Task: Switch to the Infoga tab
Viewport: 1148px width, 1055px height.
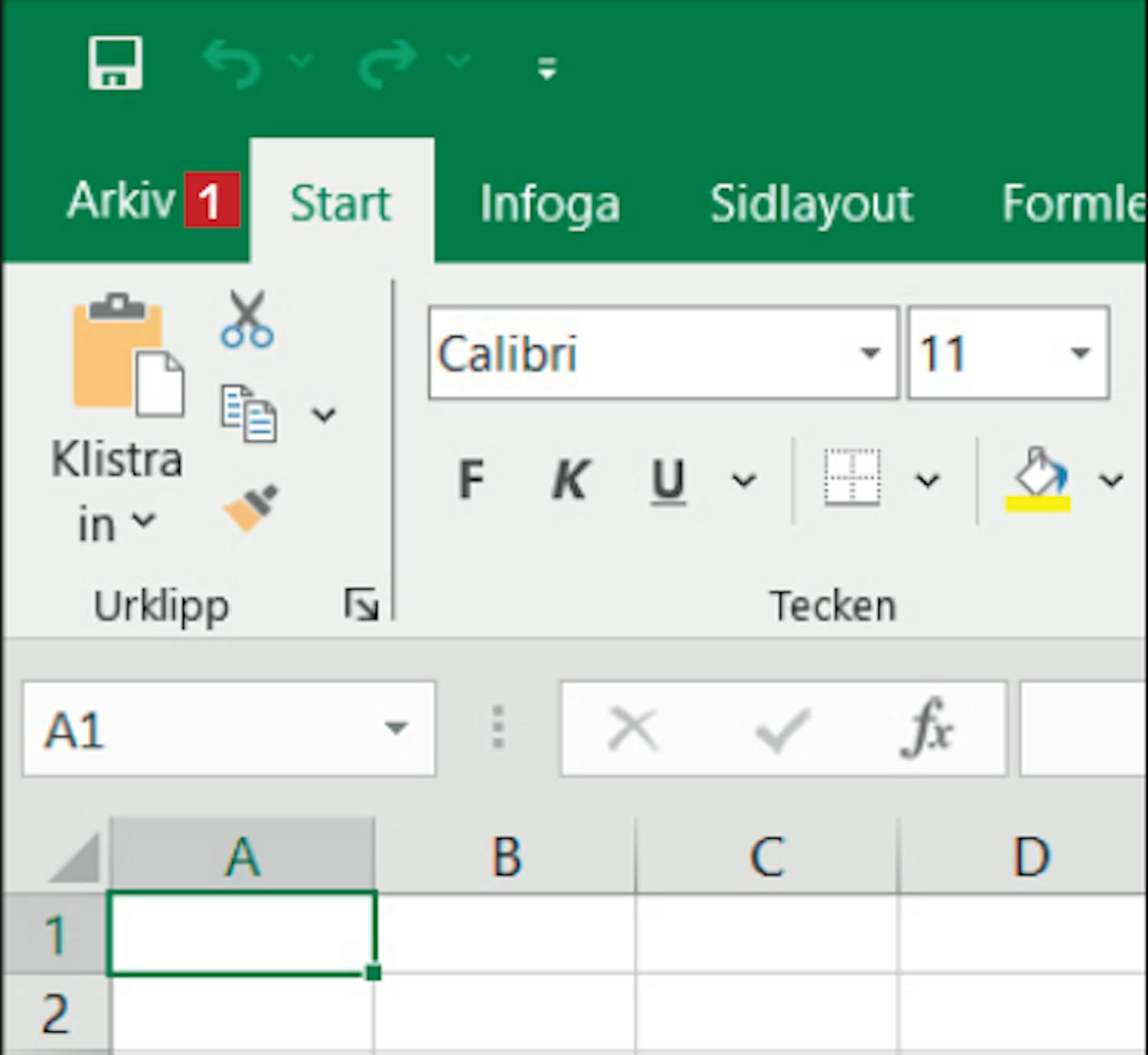Action: [550, 204]
